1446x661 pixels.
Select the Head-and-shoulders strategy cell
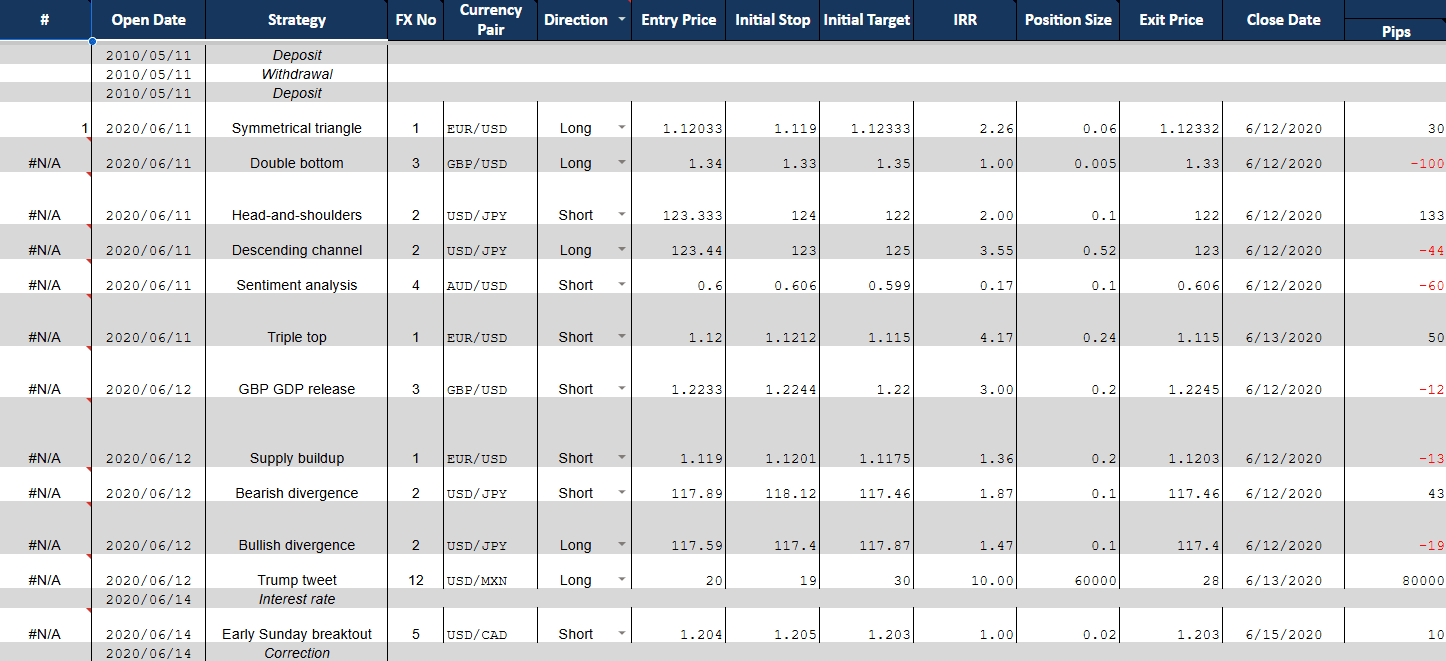[297, 198]
